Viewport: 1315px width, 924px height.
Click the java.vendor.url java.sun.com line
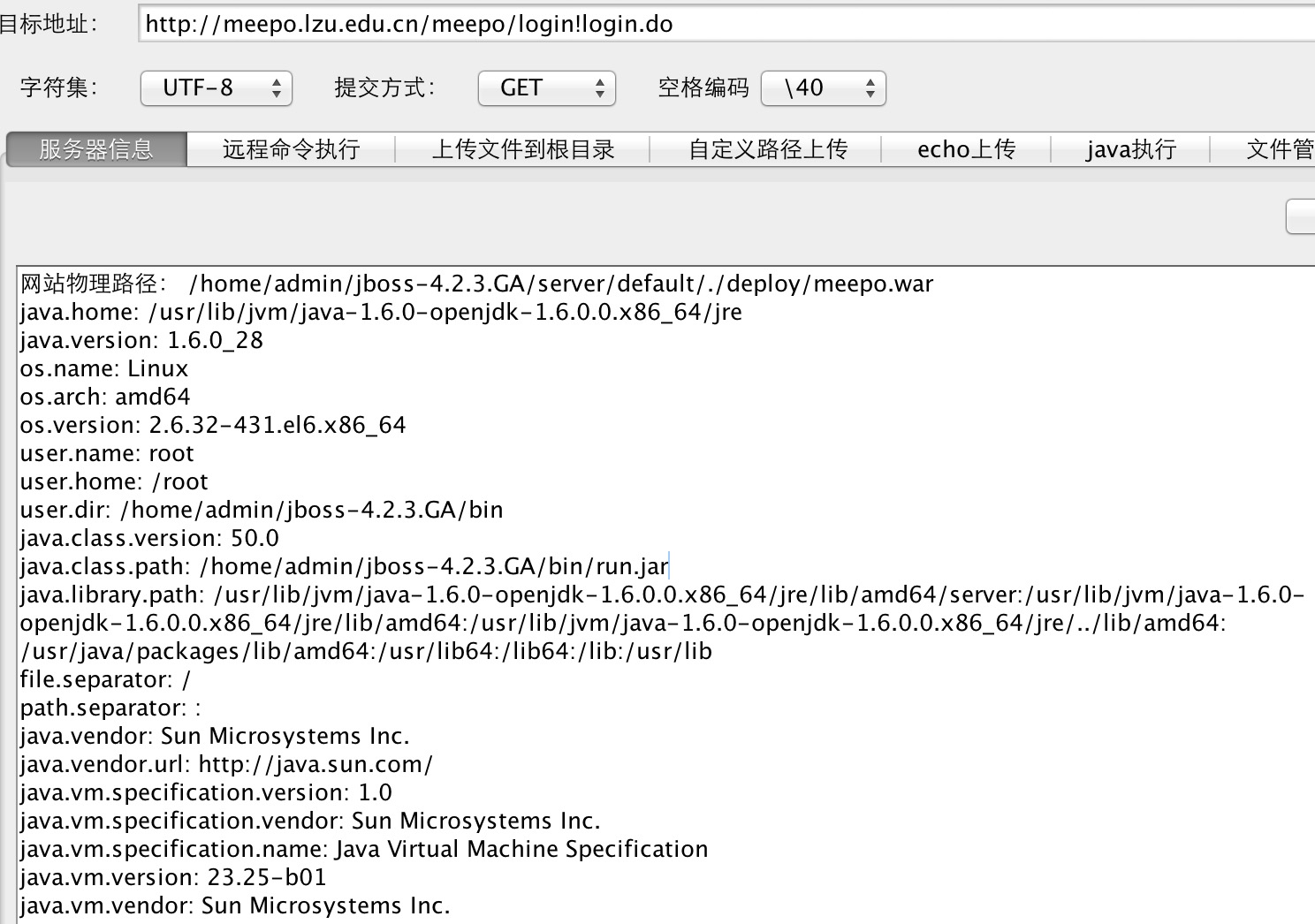pos(226,764)
